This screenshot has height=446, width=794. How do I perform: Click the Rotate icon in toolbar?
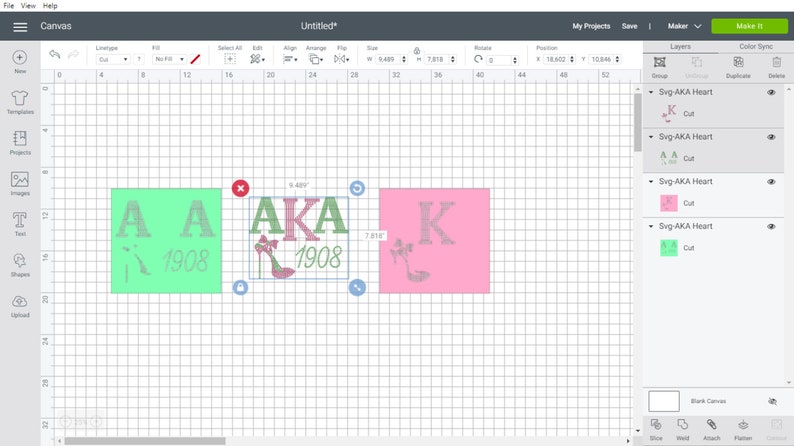478,59
